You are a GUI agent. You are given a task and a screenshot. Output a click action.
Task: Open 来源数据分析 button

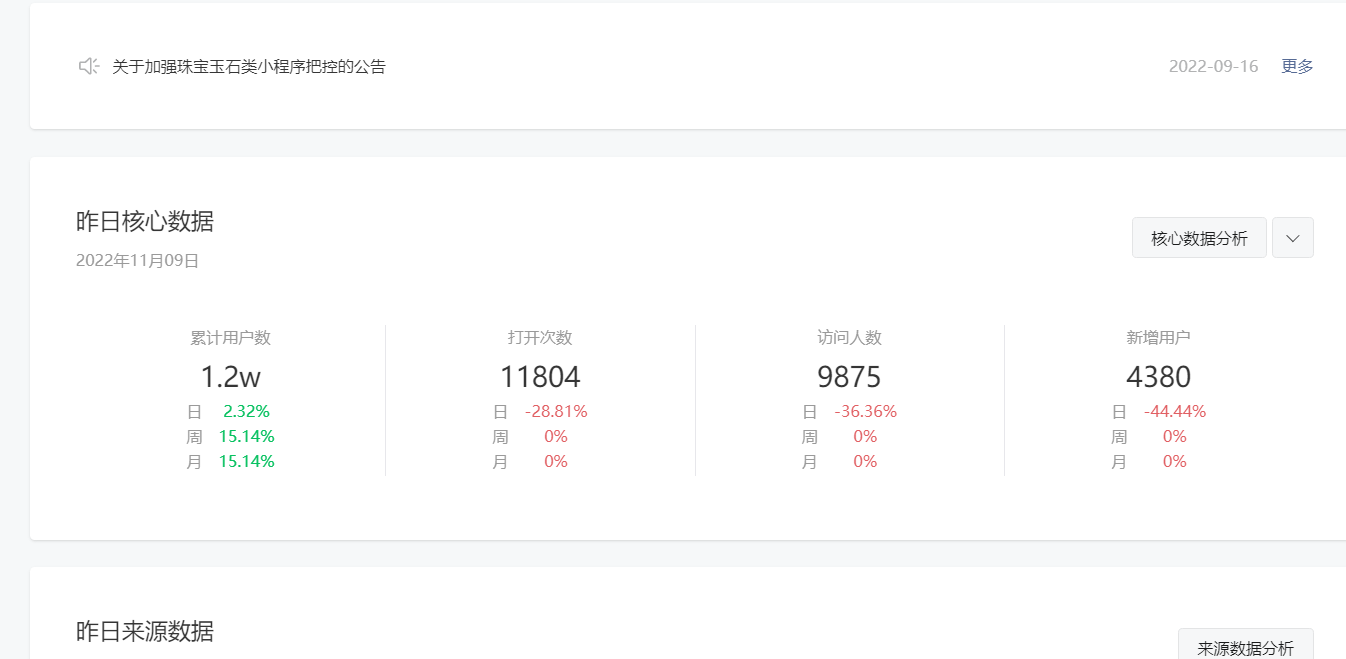[x=1245, y=648]
